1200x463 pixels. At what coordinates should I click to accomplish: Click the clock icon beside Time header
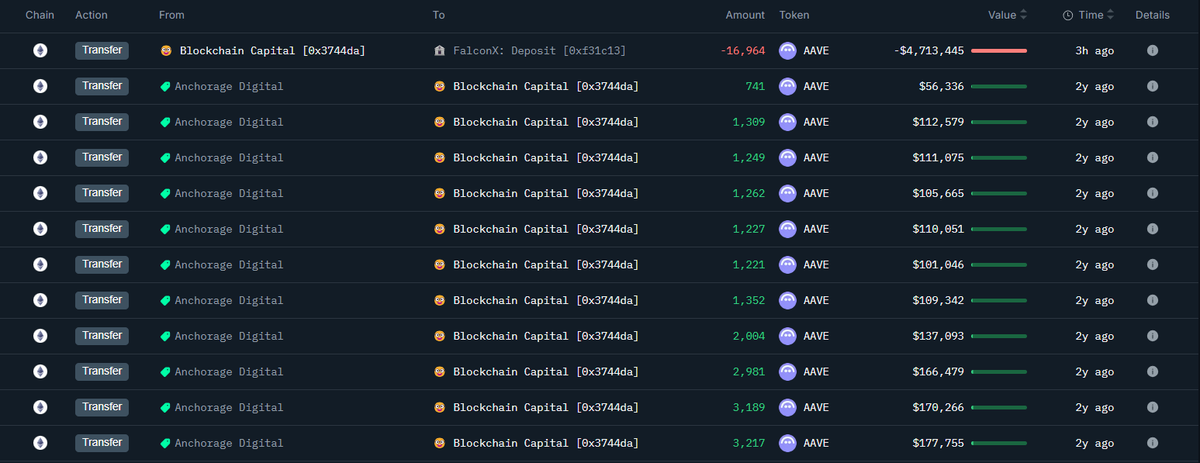[x=1068, y=15]
